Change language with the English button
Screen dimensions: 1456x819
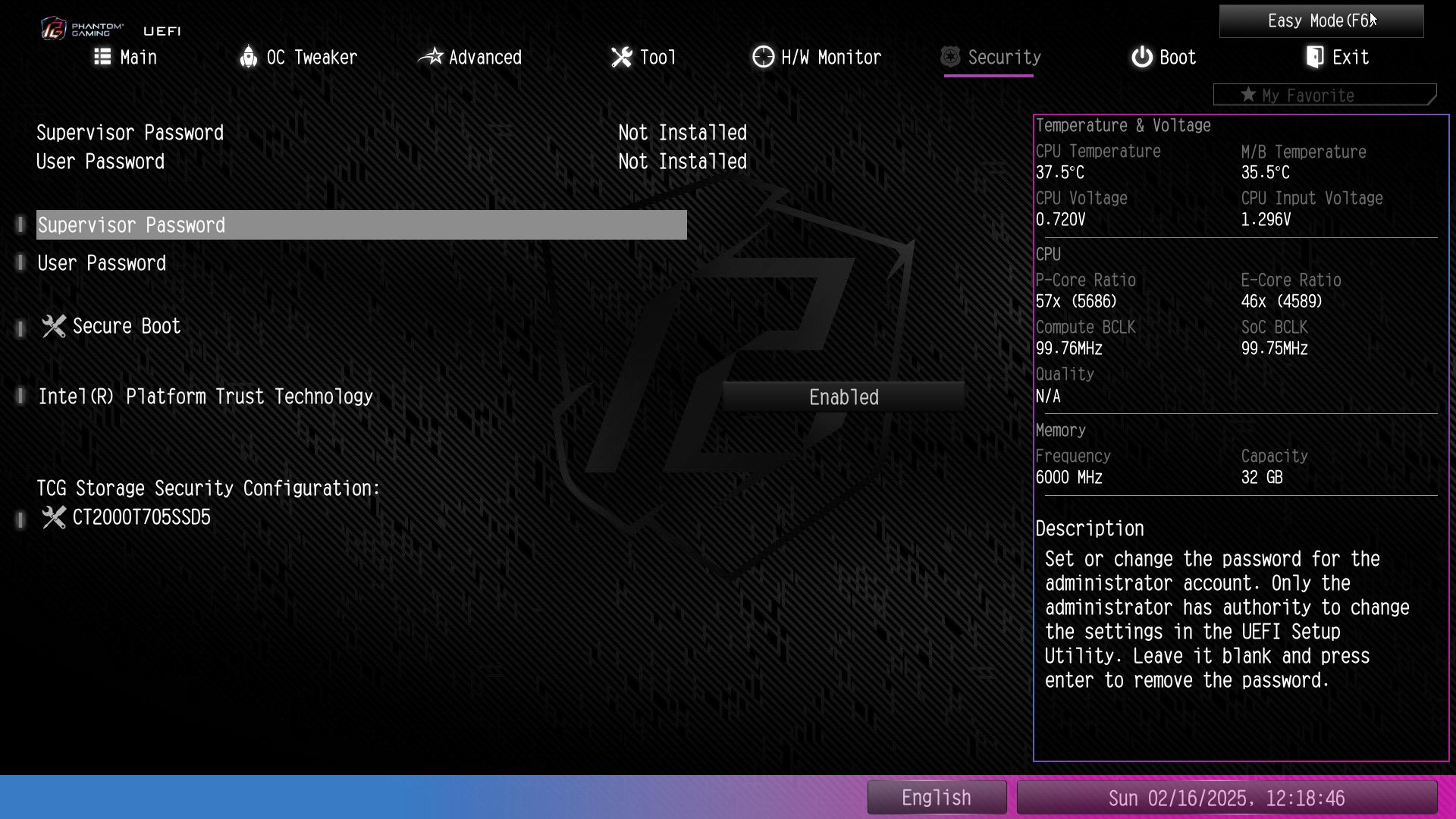click(937, 798)
